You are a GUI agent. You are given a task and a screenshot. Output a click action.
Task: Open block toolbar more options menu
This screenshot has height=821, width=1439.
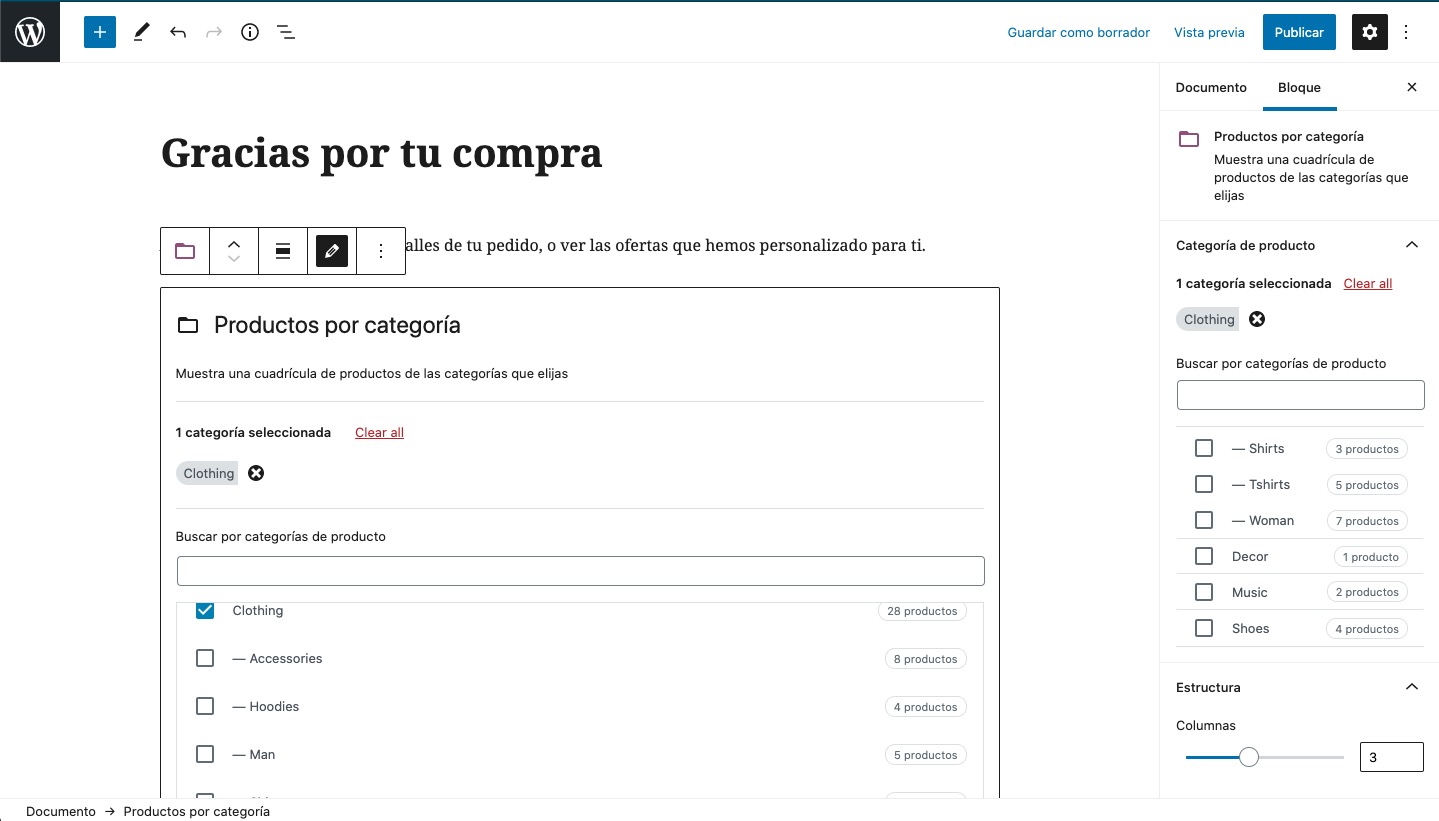tap(381, 251)
